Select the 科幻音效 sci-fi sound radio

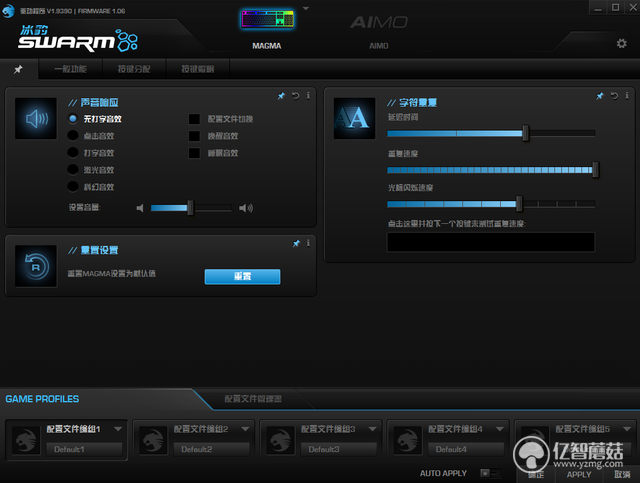tap(73, 187)
